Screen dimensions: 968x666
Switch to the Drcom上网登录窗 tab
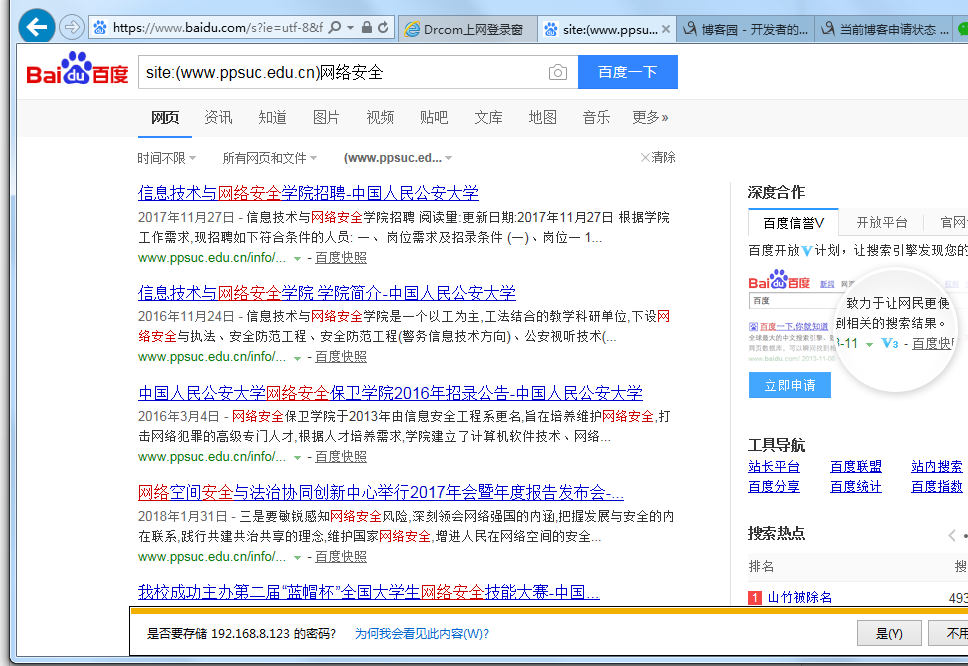(468, 29)
